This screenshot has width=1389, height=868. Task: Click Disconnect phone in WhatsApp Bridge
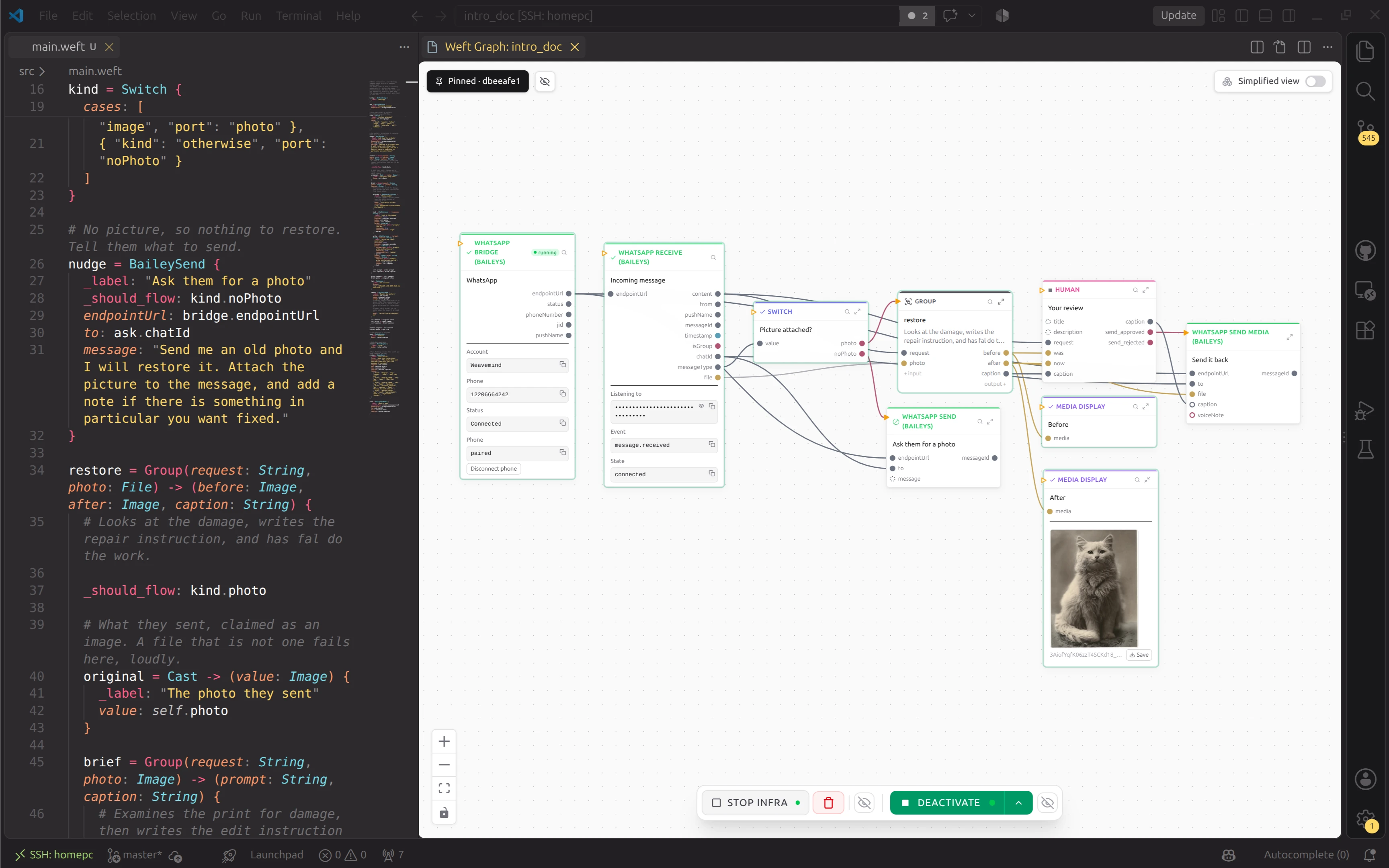(x=494, y=469)
